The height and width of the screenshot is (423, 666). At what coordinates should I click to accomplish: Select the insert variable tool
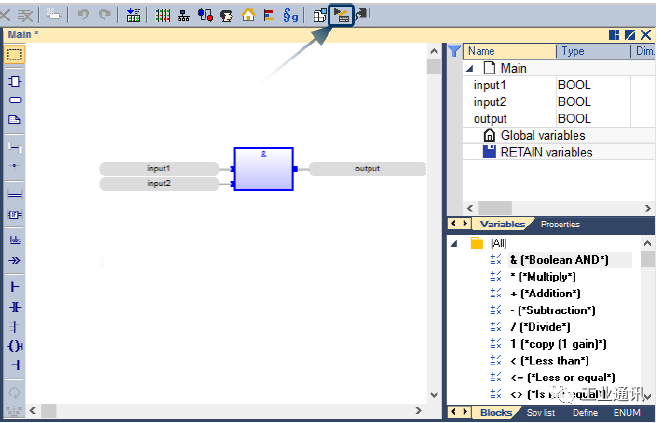[14, 100]
